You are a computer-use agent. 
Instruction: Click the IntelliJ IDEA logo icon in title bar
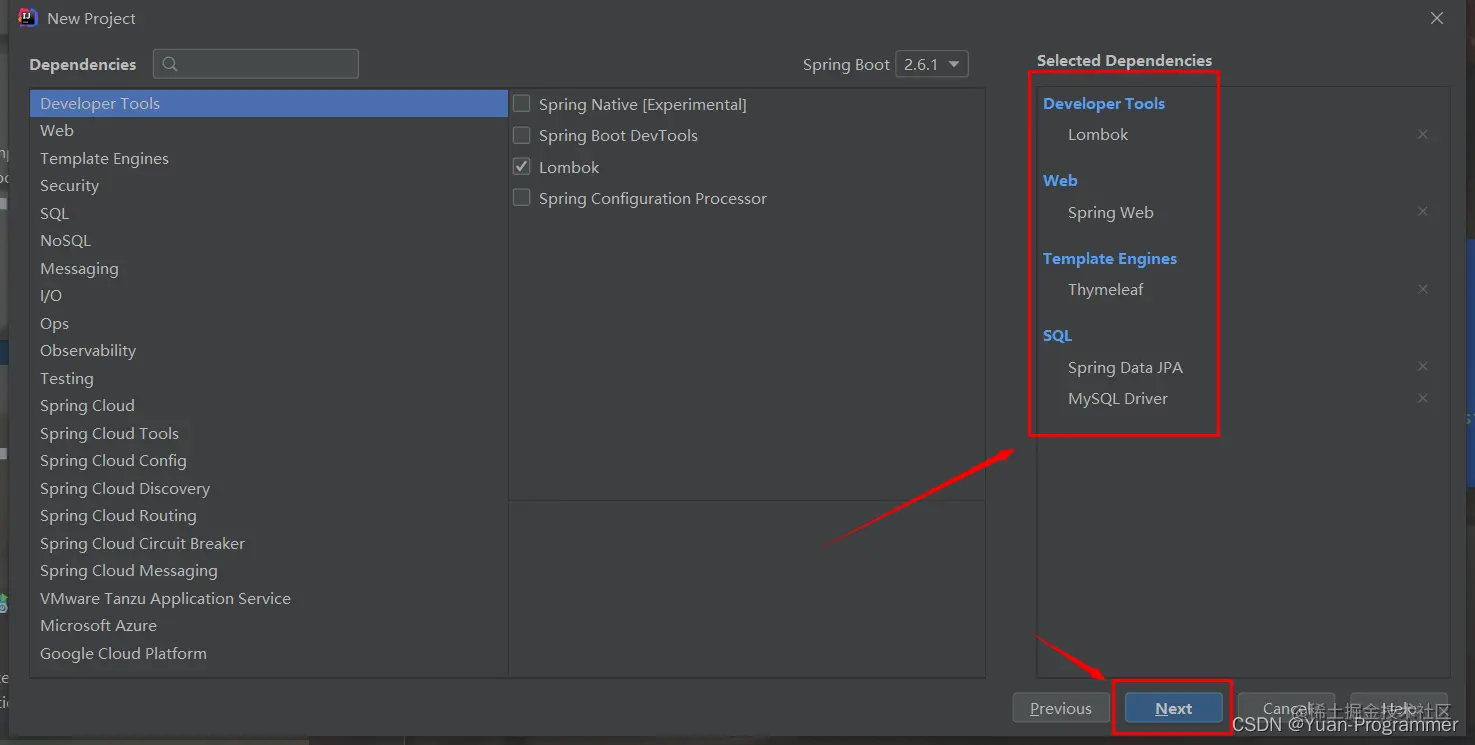point(27,18)
